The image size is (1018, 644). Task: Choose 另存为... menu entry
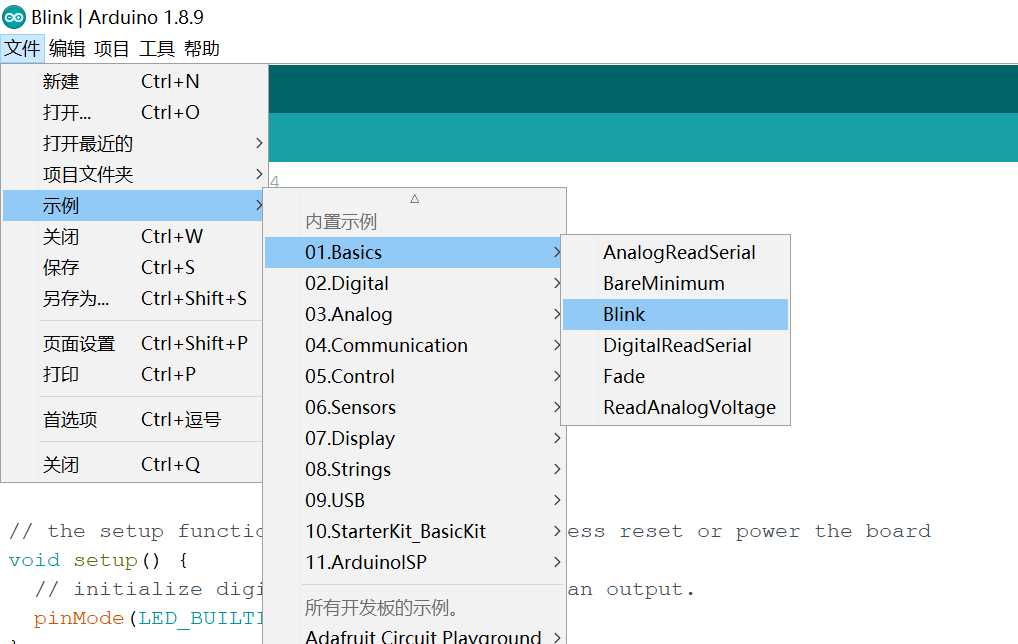[133, 298]
